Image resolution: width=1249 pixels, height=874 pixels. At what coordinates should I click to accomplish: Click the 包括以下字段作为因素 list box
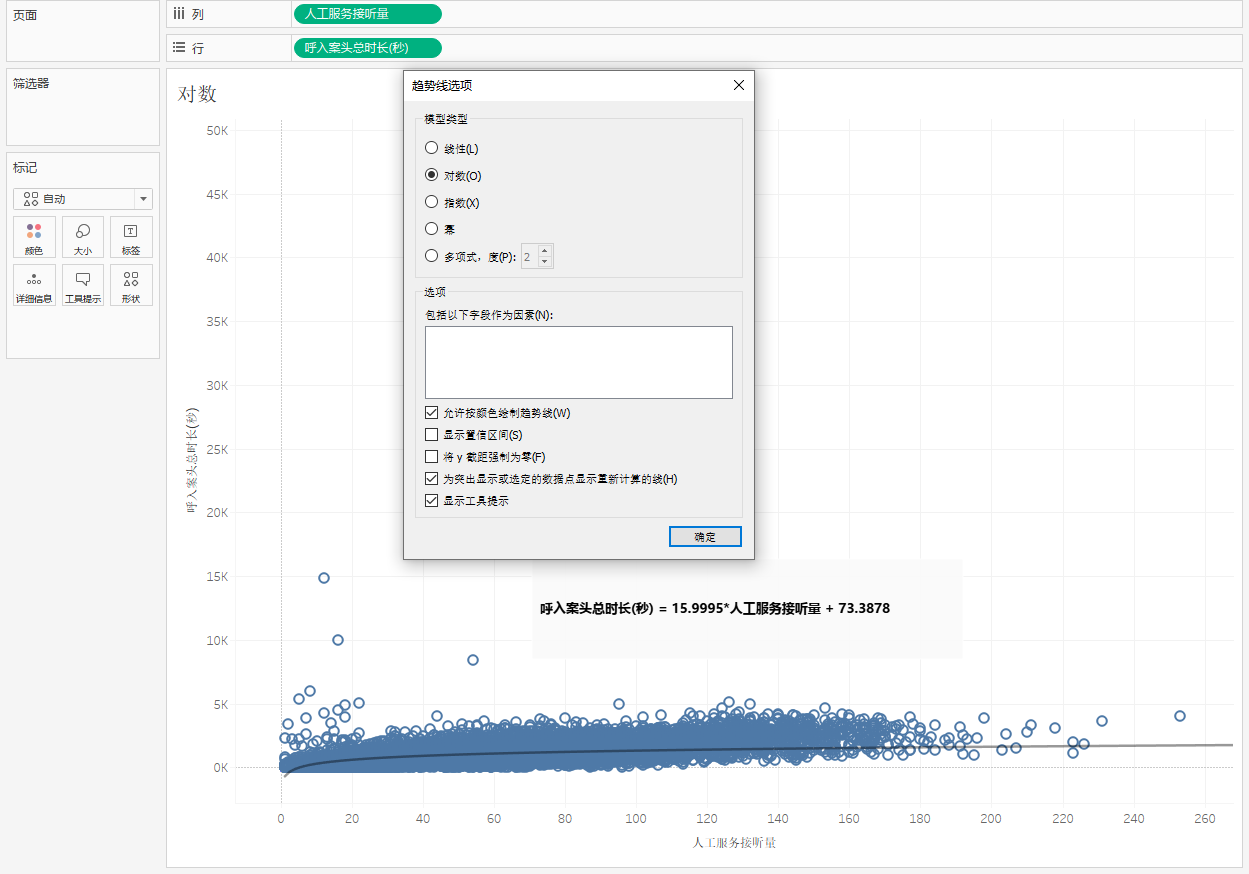pos(579,362)
